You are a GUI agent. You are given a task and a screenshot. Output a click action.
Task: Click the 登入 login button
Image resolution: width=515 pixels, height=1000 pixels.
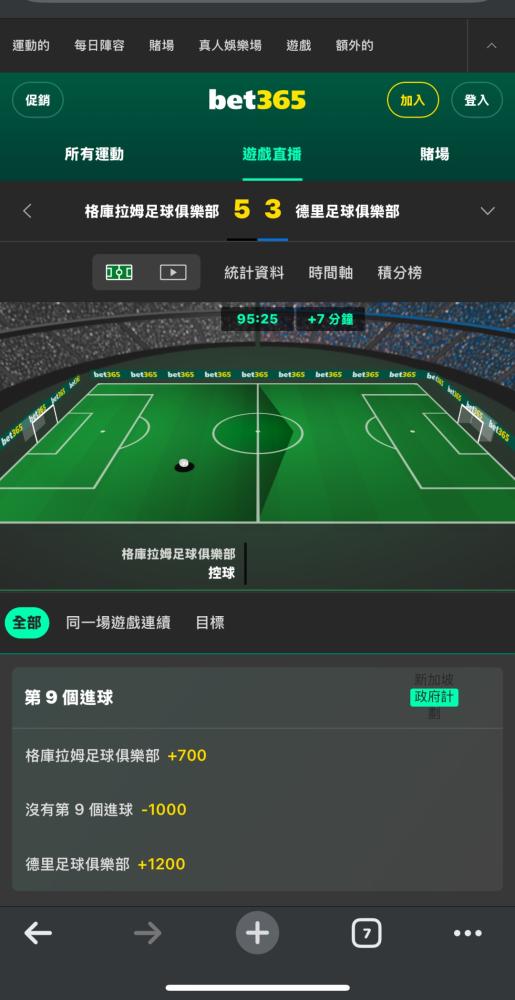tap(476, 100)
